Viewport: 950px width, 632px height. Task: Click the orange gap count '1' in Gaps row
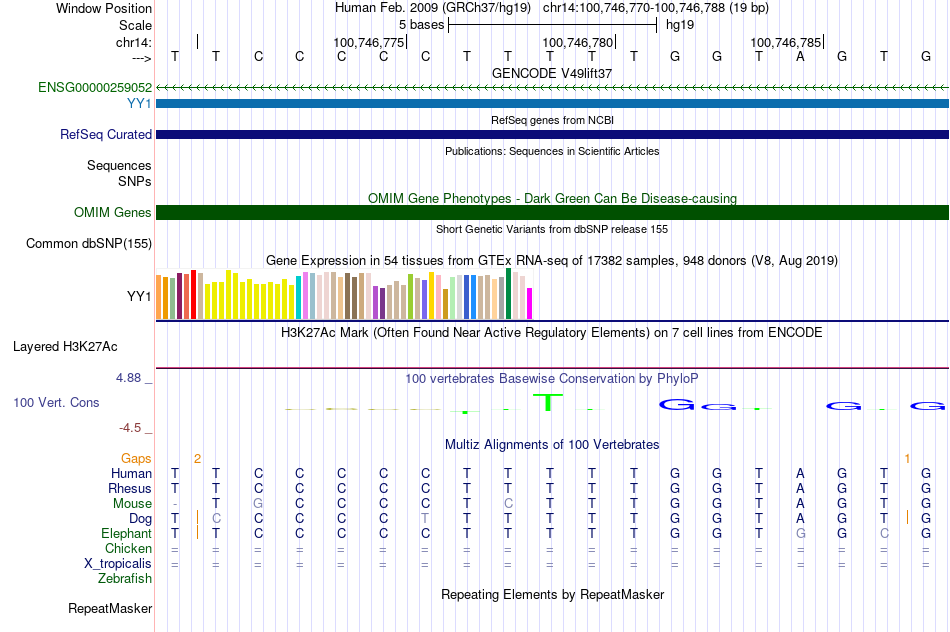pyautogui.click(x=907, y=459)
